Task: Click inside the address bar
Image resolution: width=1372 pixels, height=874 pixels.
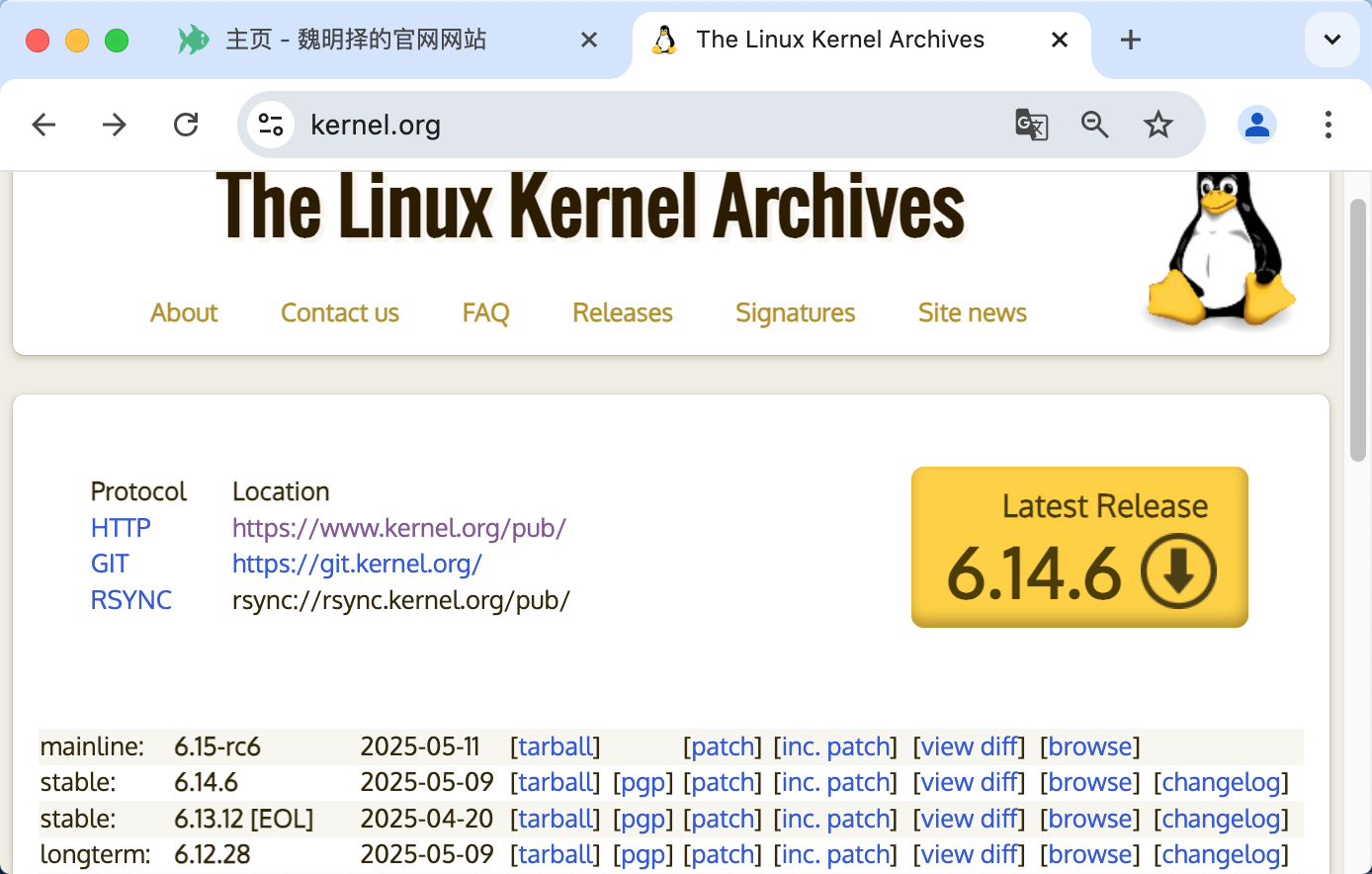Action: [593, 125]
